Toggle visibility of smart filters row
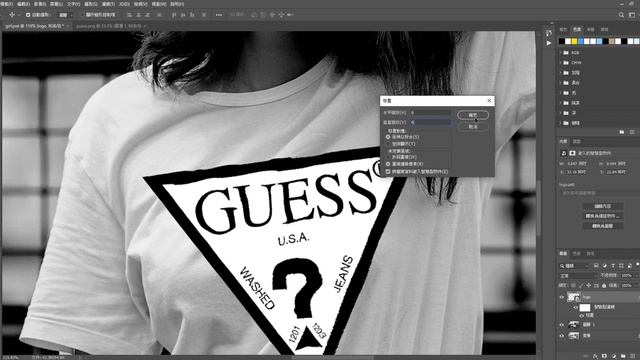The height and width of the screenshot is (360, 640). (576, 307)
